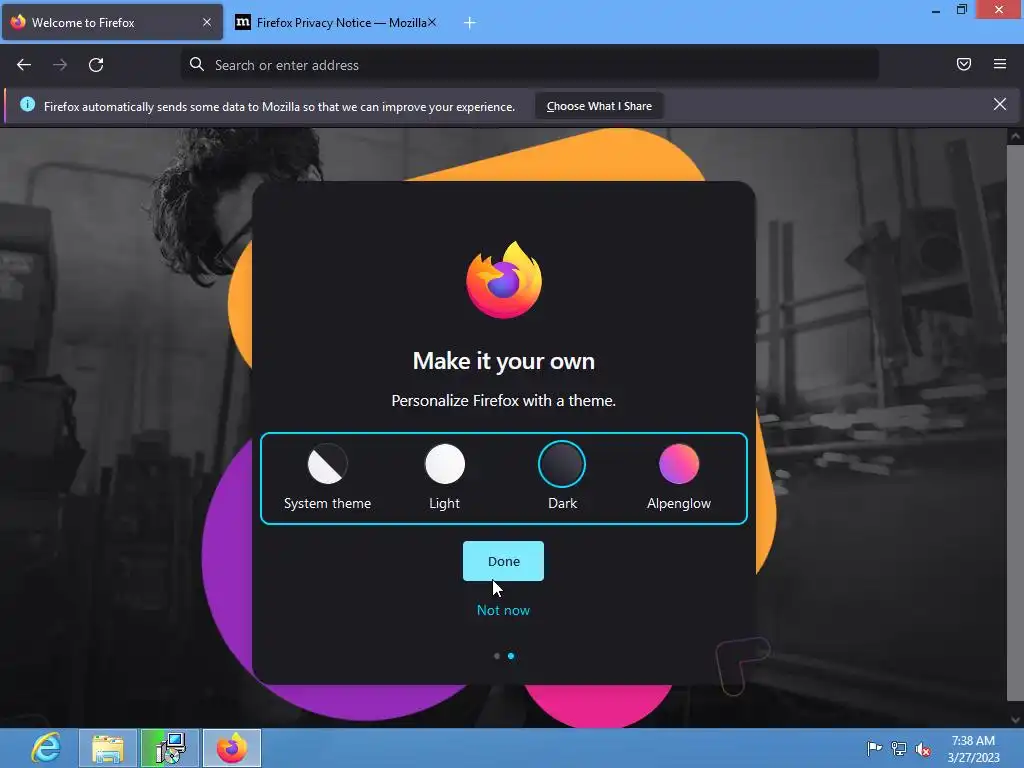Select the System theme option
This screenshot has height=768, width=1024.
coord(327,477)
